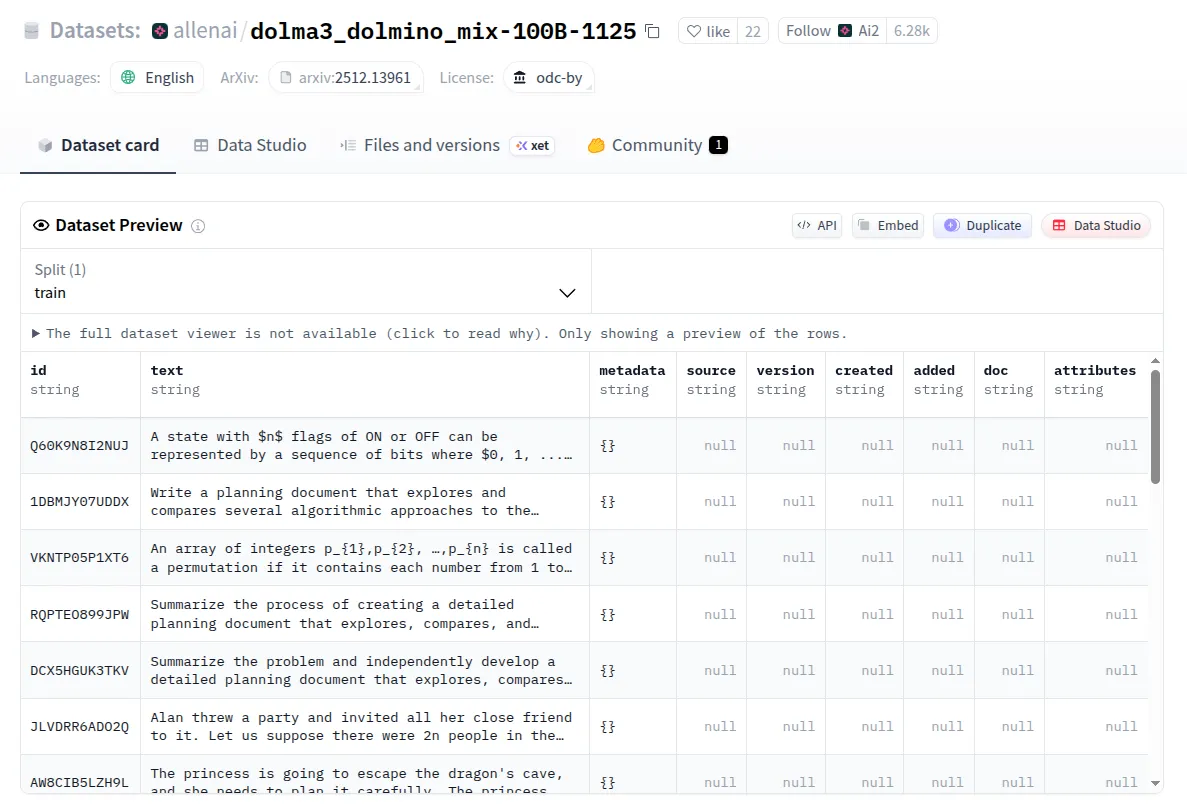Select the row id 1DBMJY07UDDX
1187x811 pixels.
point(79,502)
